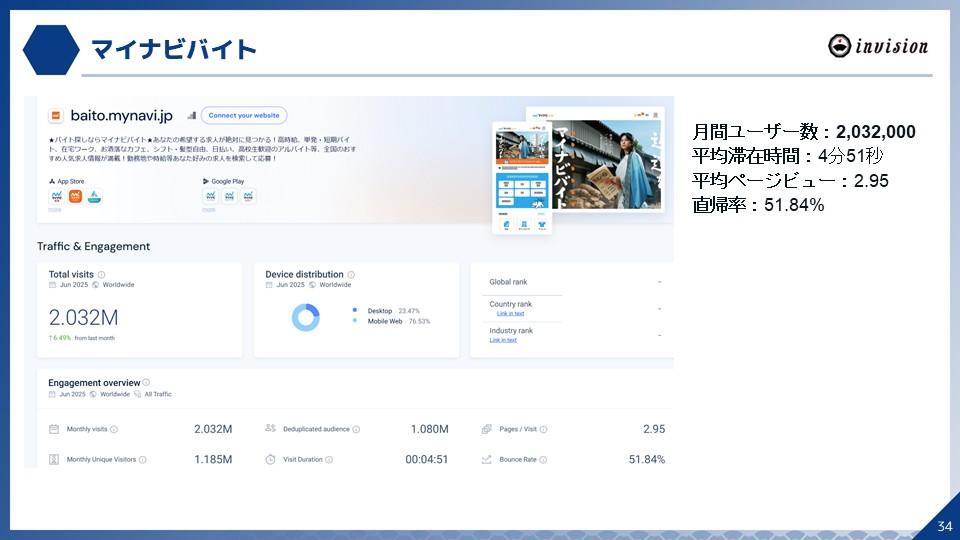
Task: Click the blue hexagon beside the title
Action: 51,50
